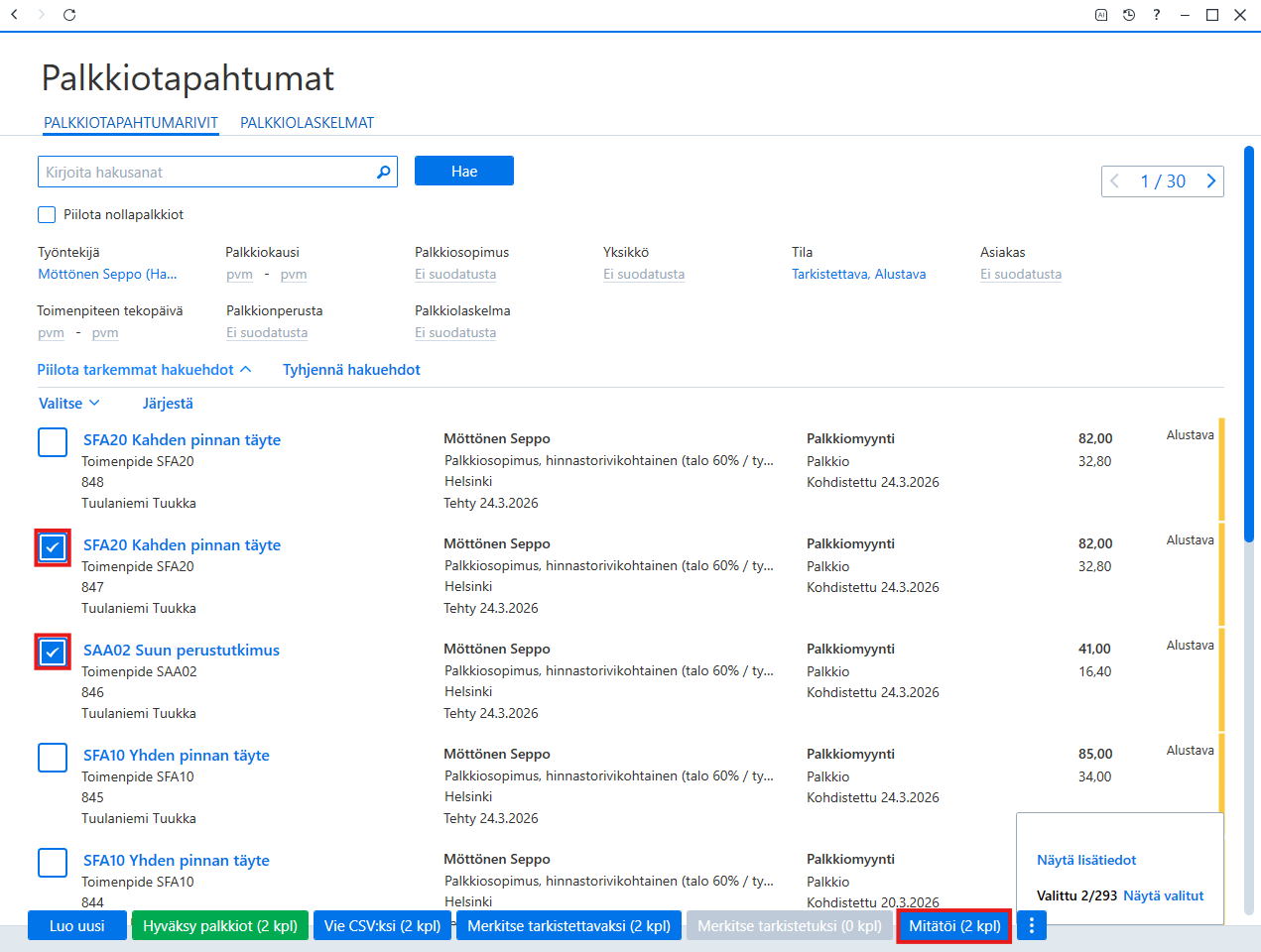Select the row 845 checkbox
The image size is (1261, 952).
point(53,758)
